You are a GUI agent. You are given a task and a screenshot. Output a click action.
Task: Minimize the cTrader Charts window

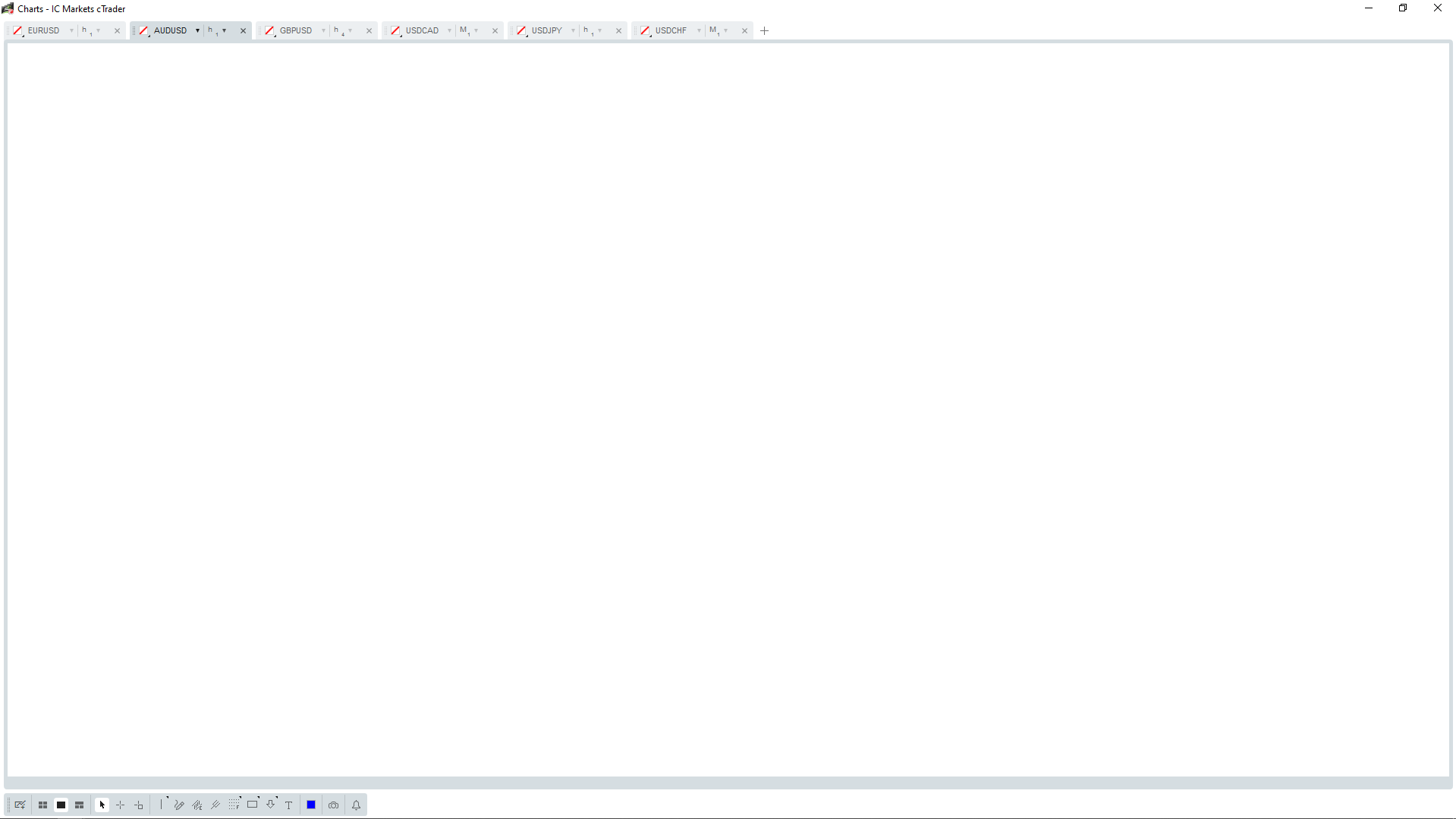click(1369, 8)
